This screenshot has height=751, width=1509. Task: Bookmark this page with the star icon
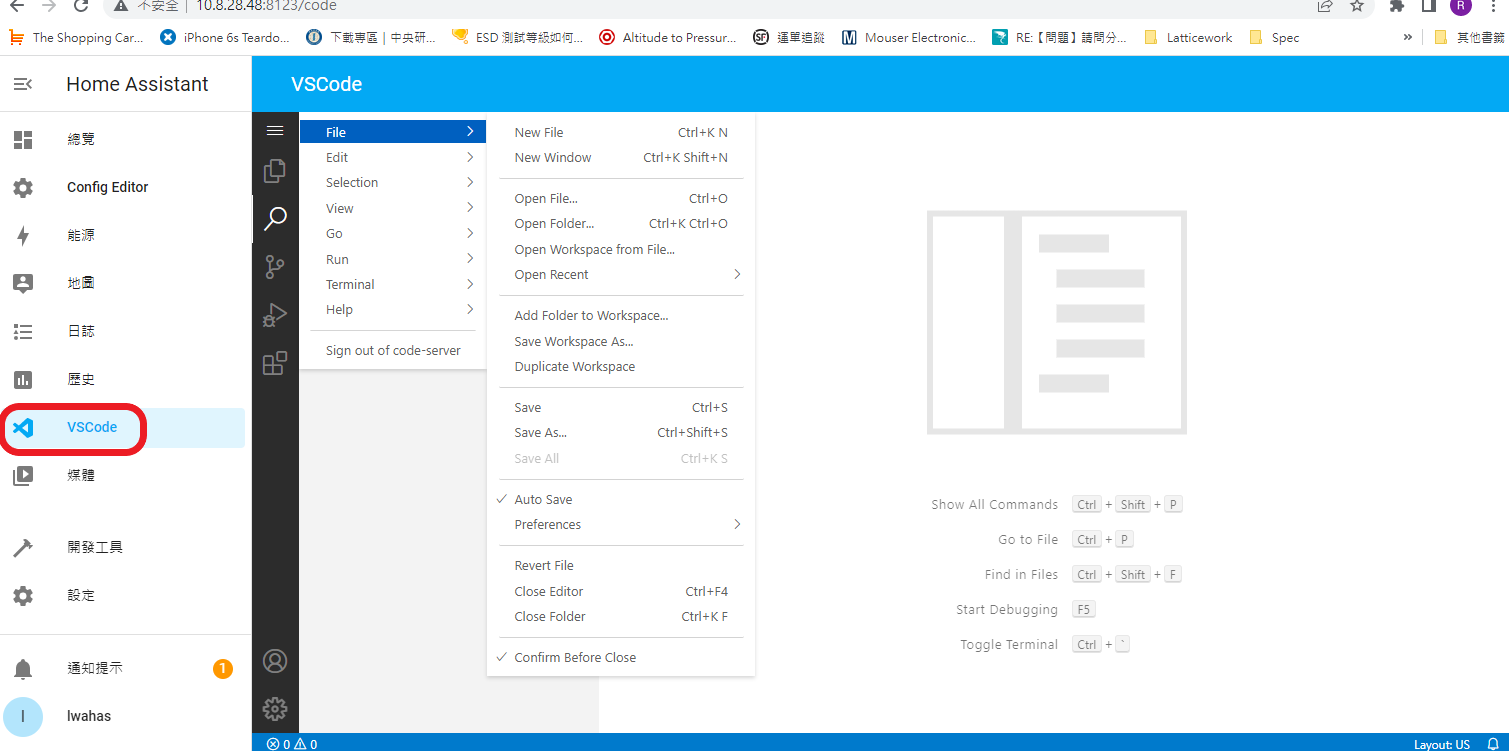point(1356,6)
